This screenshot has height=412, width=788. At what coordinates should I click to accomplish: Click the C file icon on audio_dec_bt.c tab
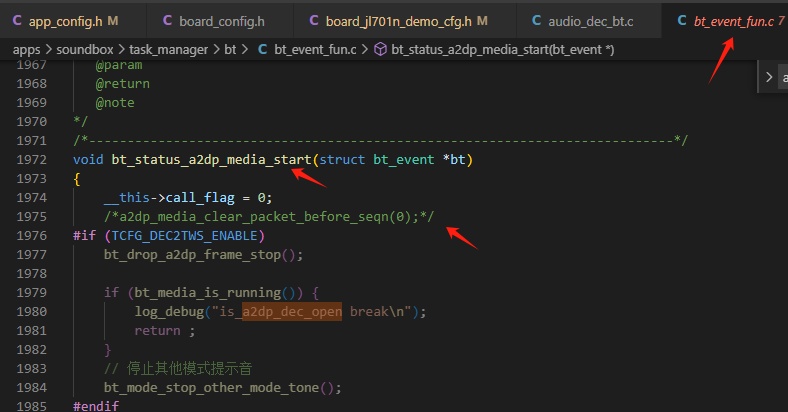pos(537,21)
